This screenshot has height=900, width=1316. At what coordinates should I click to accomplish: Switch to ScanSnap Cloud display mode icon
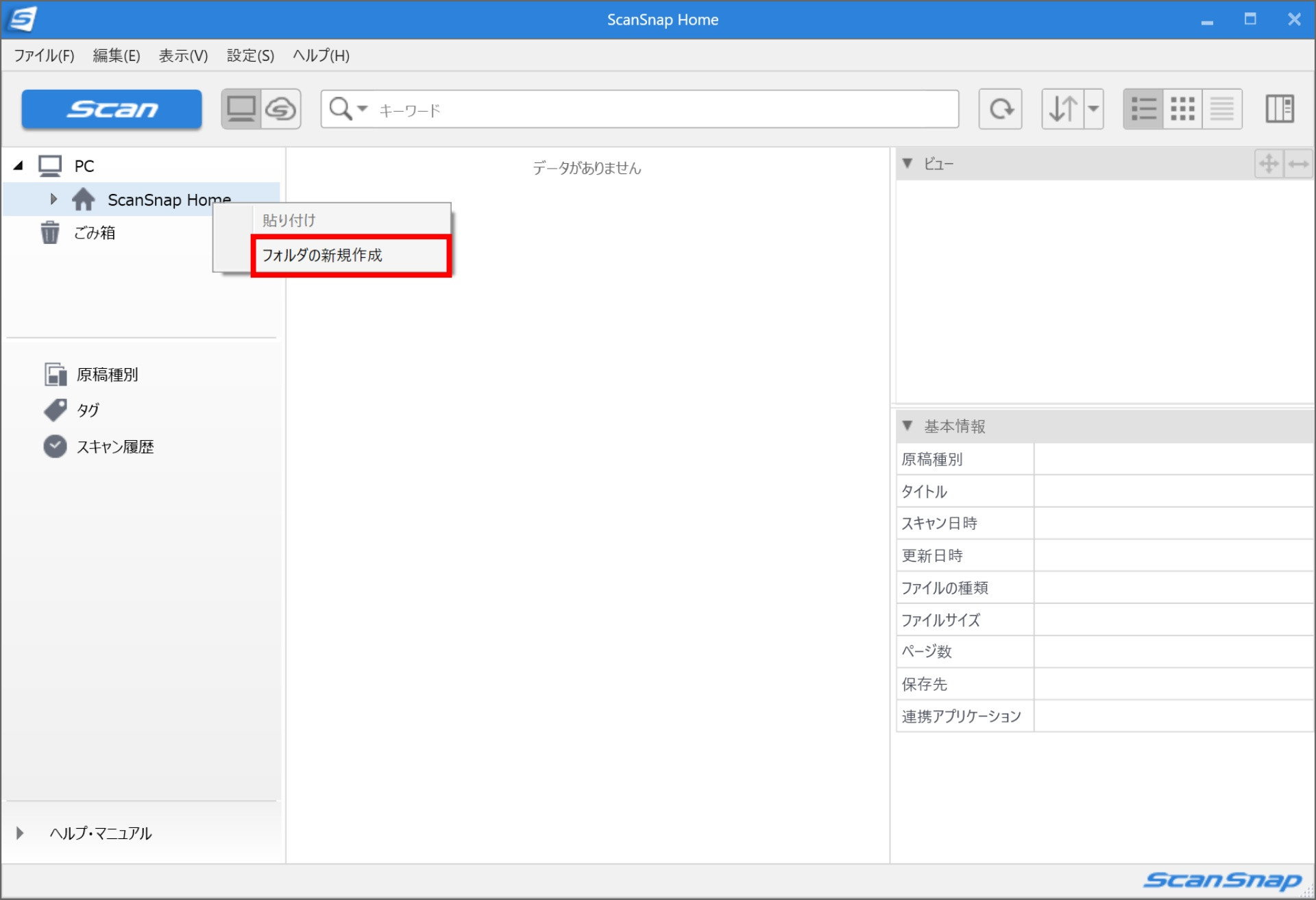pos(281,109)
